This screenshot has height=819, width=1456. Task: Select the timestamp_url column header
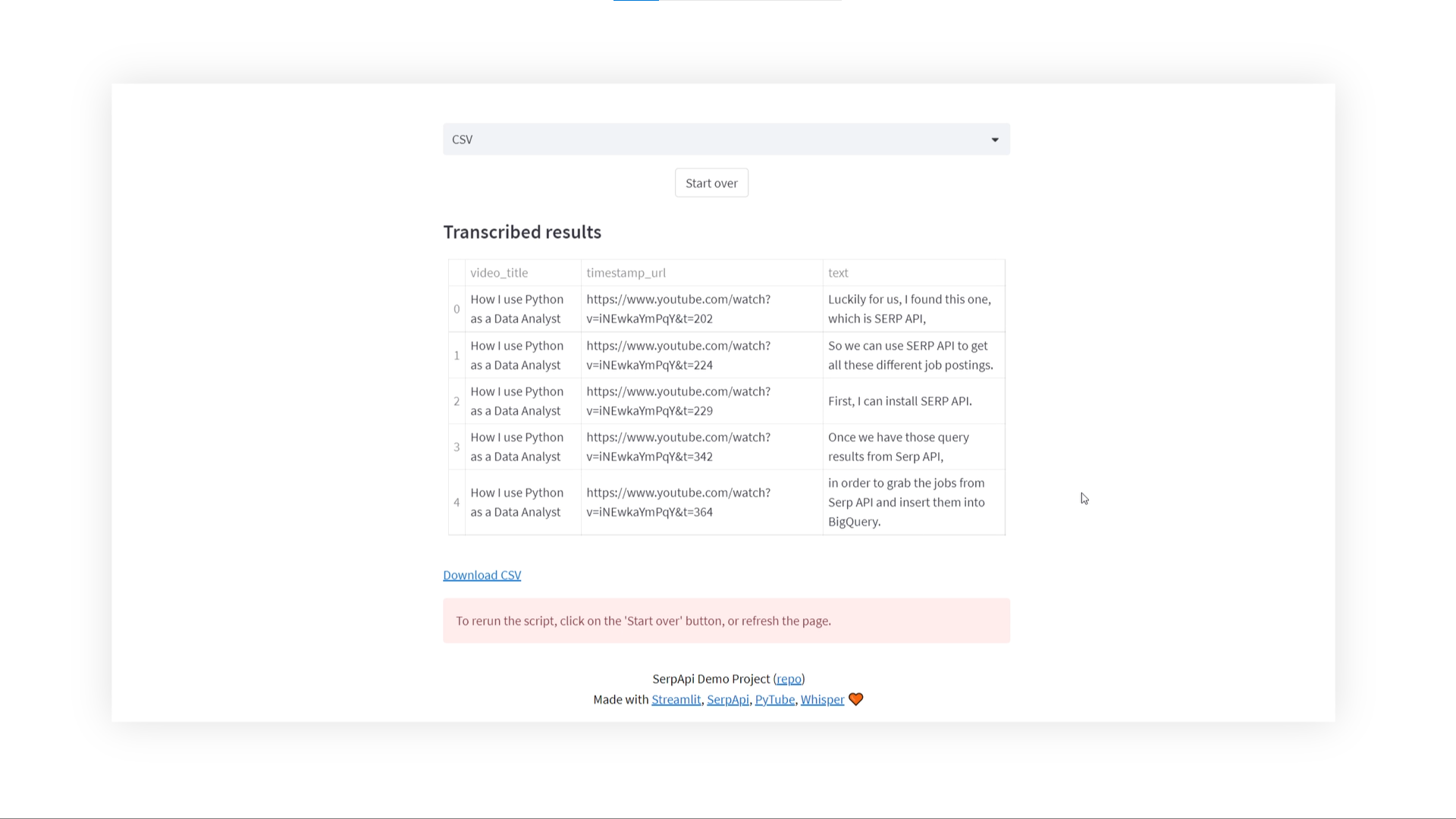click(x=701, y=272)
